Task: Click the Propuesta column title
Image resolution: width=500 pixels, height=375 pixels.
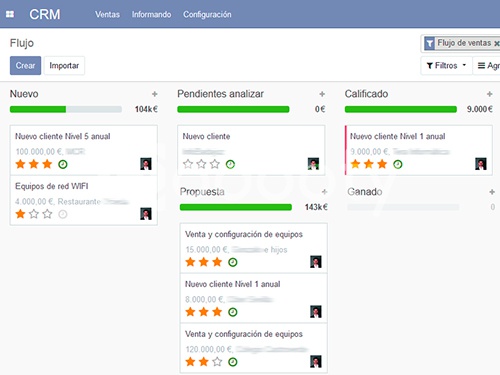Action: point(202,192)
